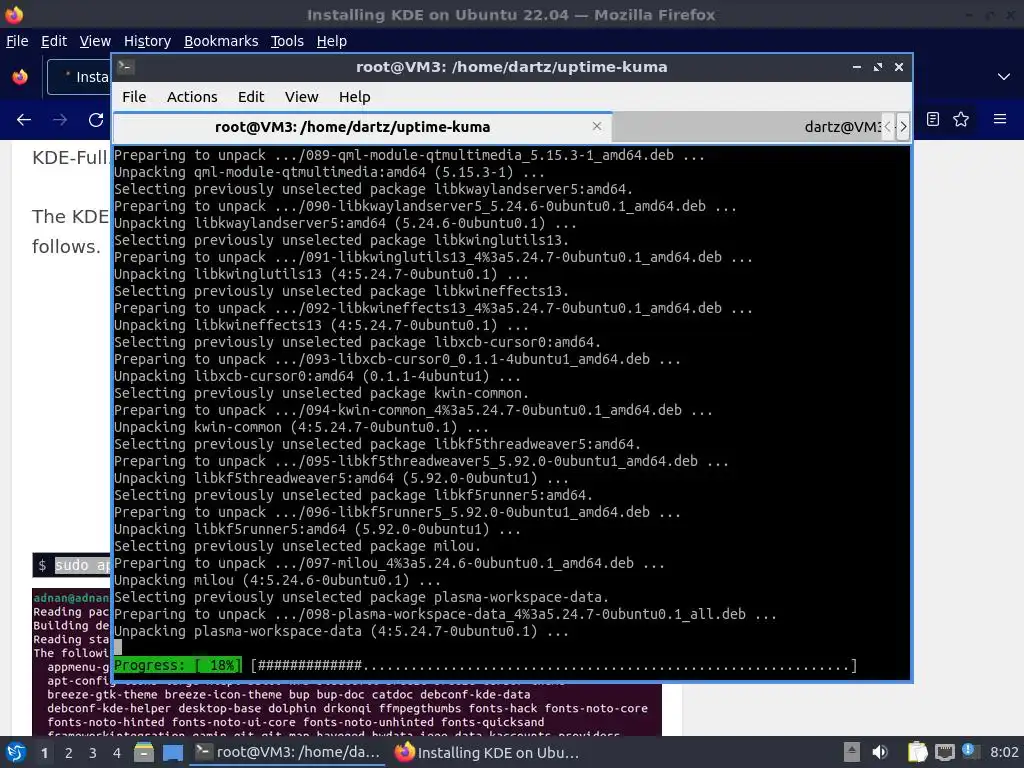Image resolution: width=1024 pixels, height=768 pixels.
Task: Click the network status tray icon
Action: [944, 753]
